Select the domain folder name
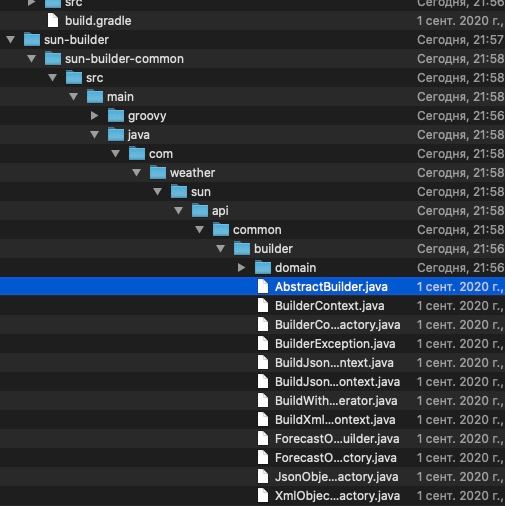This screenshot has height=506, width=505. [295, 268]
